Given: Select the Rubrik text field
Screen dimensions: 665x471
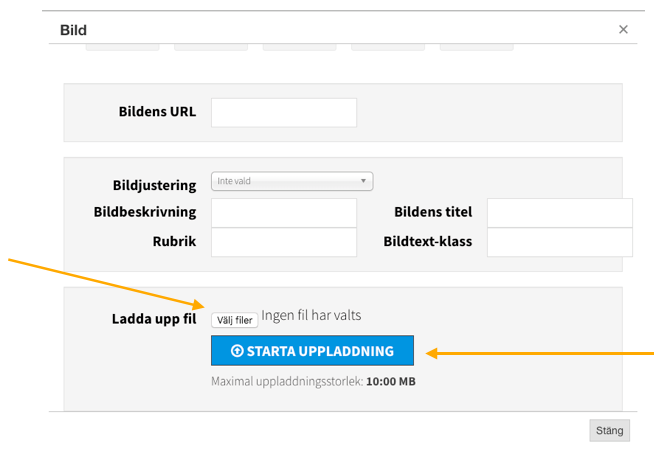Looking at the screenshot, I should 284,242.
